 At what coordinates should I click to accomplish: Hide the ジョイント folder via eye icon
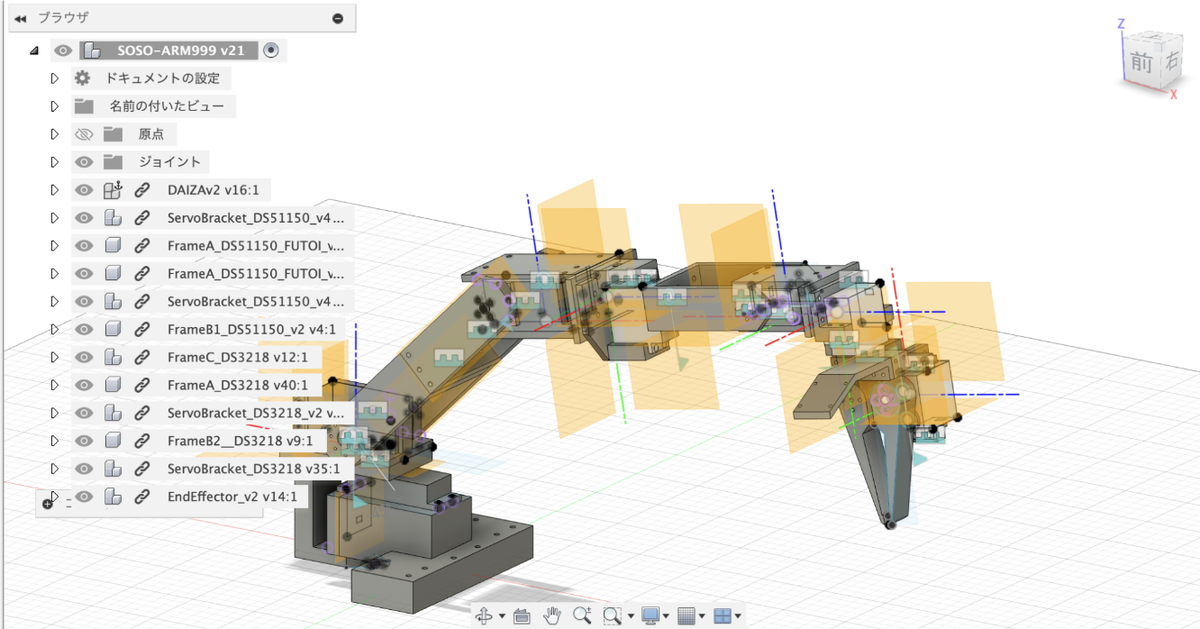84,162
